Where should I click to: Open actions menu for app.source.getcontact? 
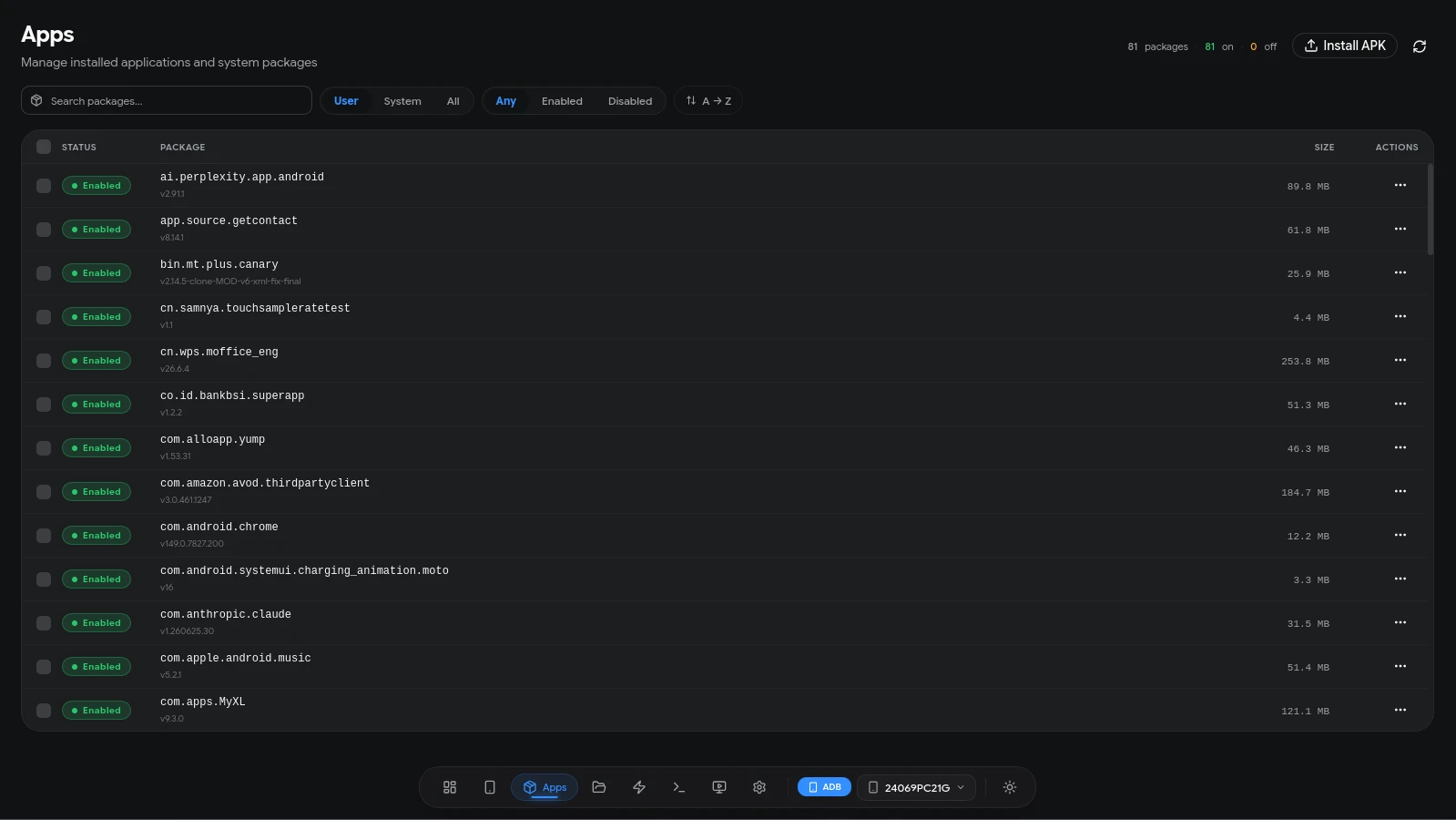coord(1400,230)
